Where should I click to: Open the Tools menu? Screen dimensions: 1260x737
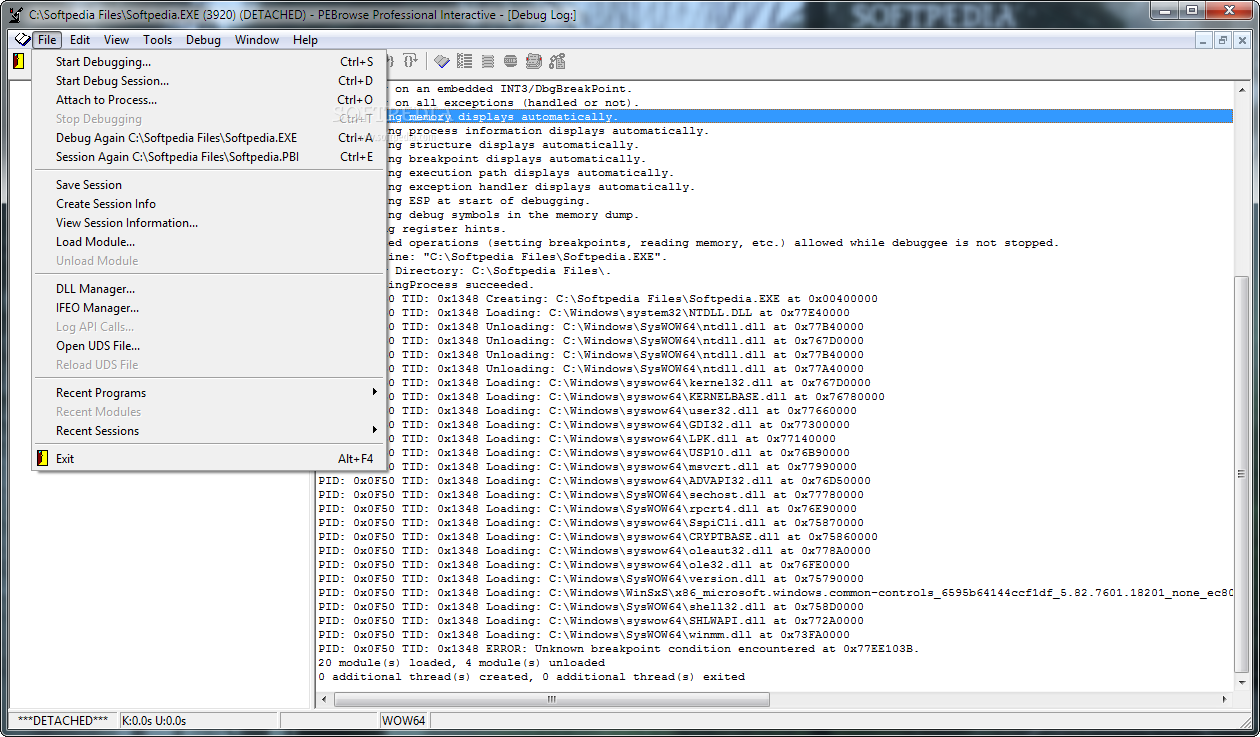click(157, 40)
